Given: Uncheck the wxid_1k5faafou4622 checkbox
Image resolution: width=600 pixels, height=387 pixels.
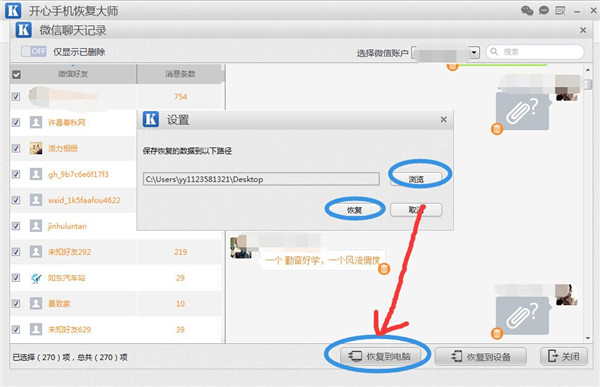Looking at the screenshot, I should pos(16,200).
